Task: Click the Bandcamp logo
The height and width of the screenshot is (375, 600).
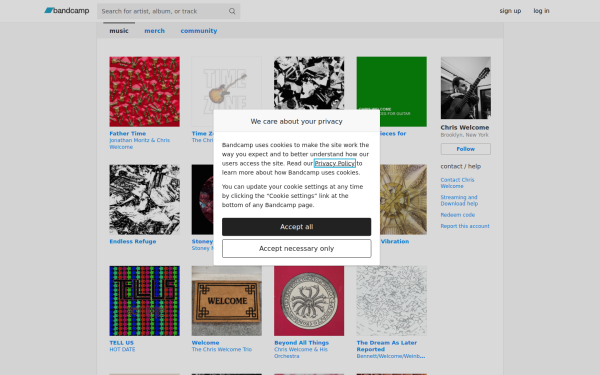Action: [x=67, y=11]
